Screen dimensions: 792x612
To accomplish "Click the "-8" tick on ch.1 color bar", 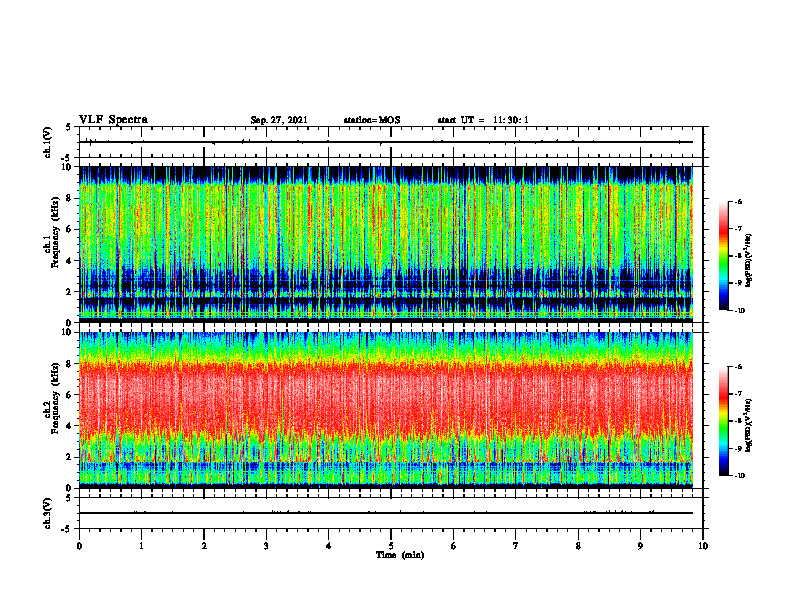I will tap(738, 256).
